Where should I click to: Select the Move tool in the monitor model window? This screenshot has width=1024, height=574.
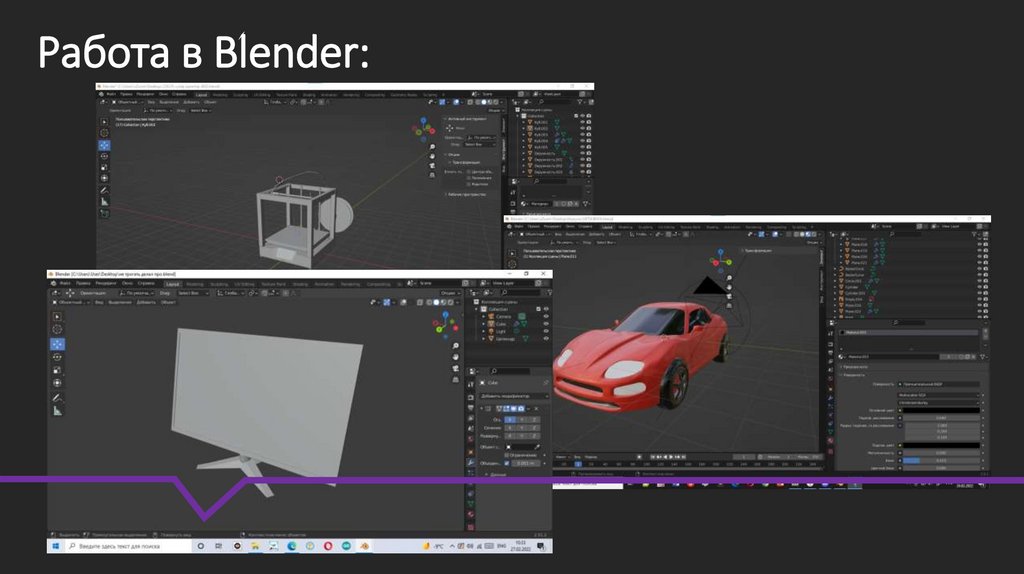coord(57,344)
